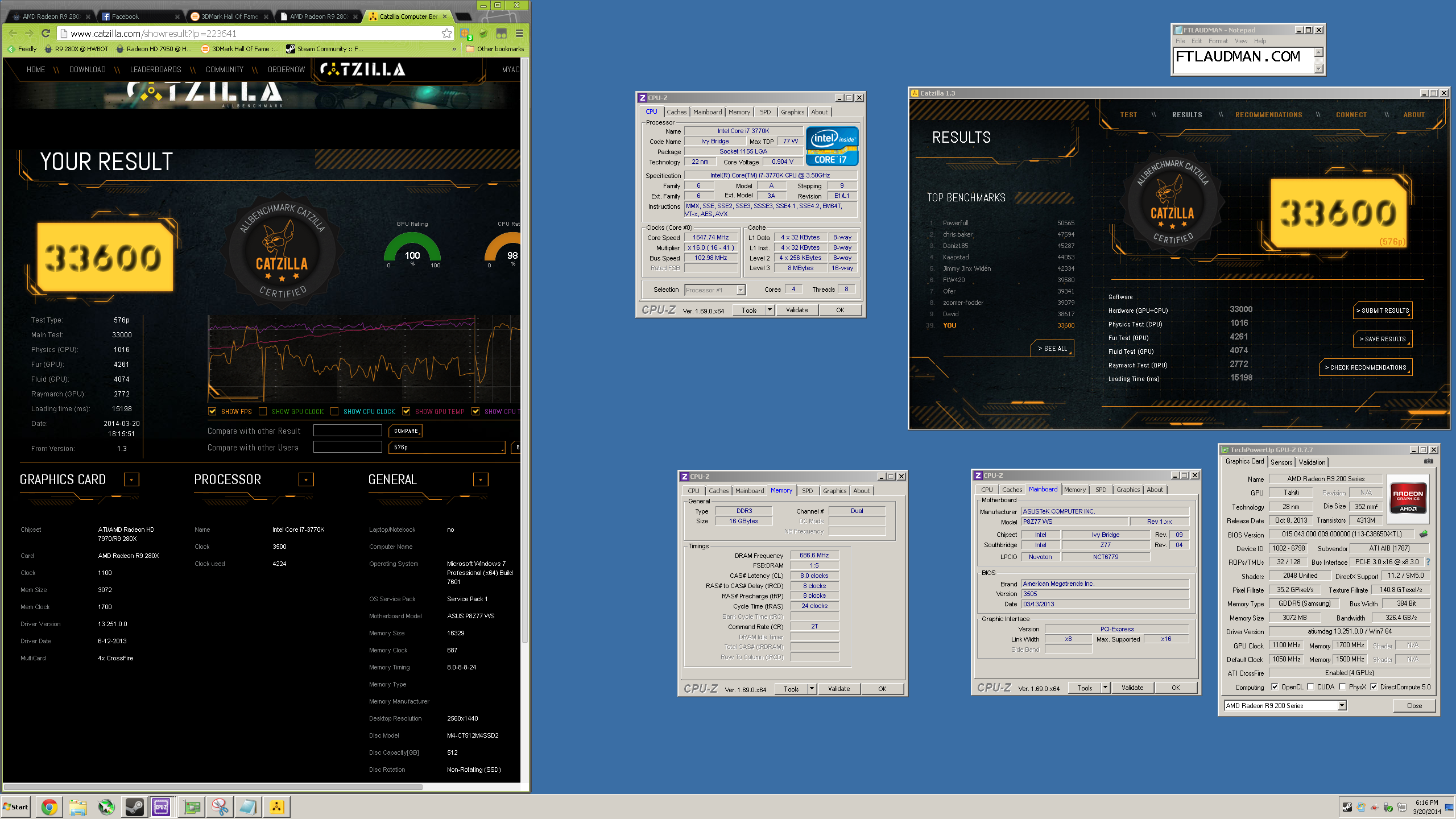This screenshot has width=1456, height=819.
Task: Switch to 3DMark Hall Of Fame tab
Action: pyautogui.click(x=229, y=16)
